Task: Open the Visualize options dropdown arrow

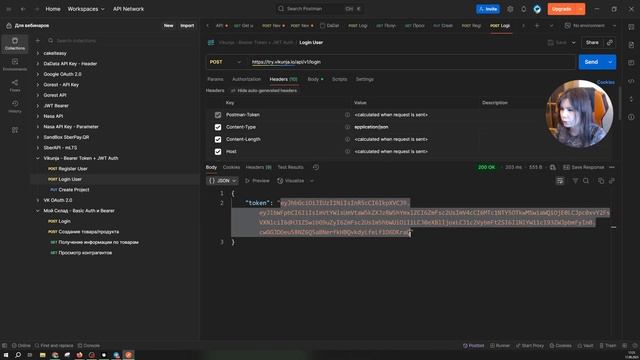Action: click(x=312, y=181)
